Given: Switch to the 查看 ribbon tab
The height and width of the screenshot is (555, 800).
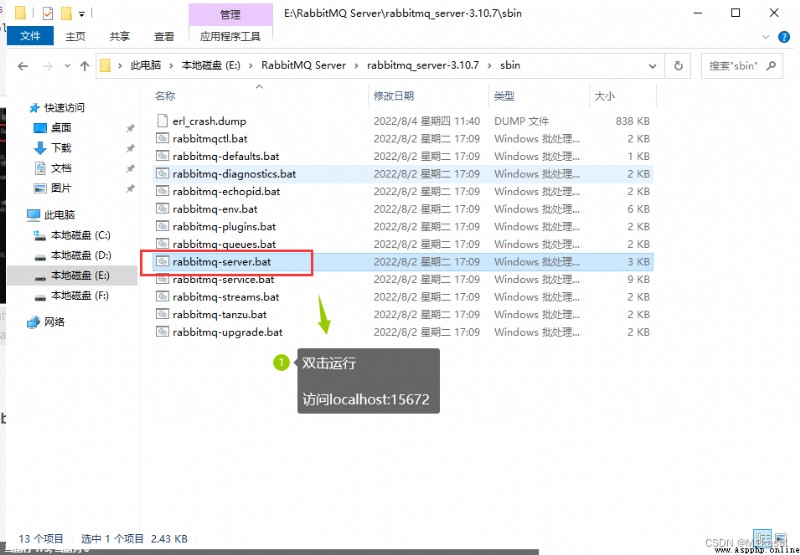Looking at the screenshot, I should 164,36.
